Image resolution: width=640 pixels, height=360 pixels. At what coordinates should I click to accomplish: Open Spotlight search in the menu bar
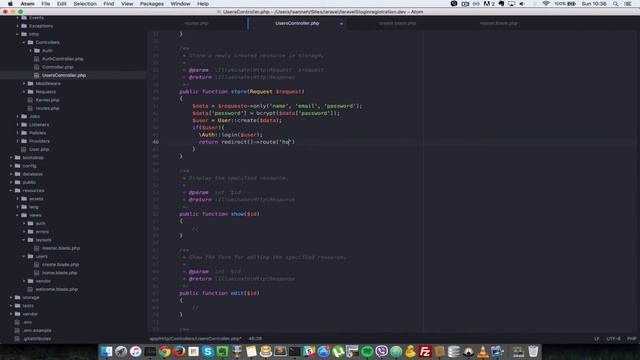[615, 4]
